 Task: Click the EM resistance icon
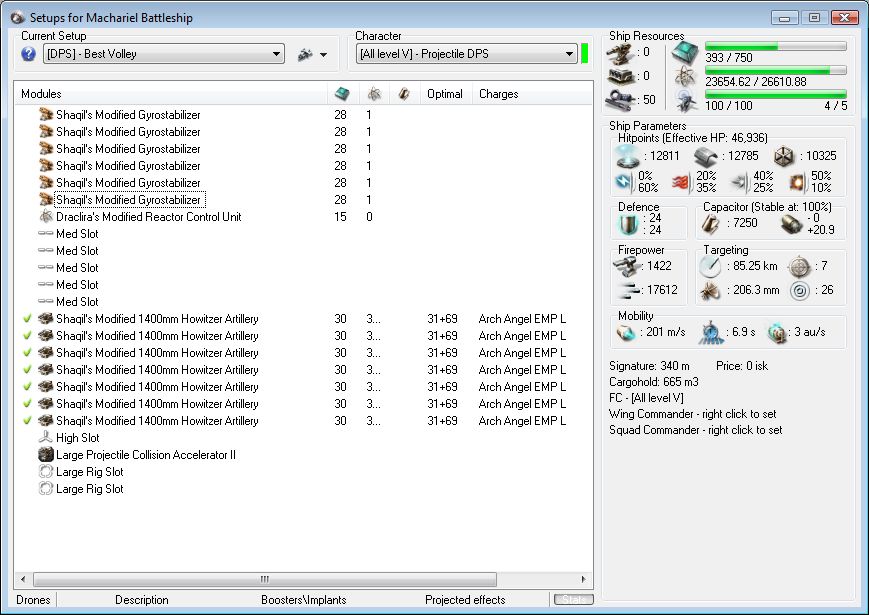coord(625,182)
